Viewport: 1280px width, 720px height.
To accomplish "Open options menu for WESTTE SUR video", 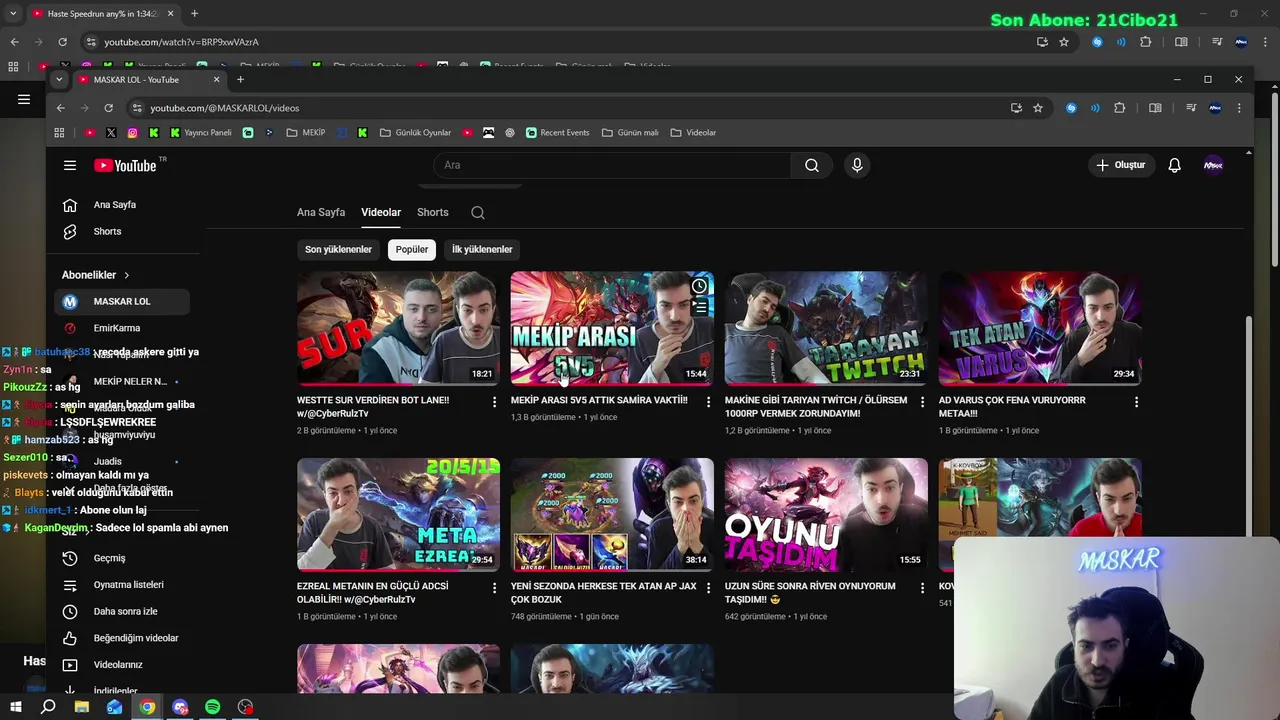I will pyautogui.click(x=494, y=402).
